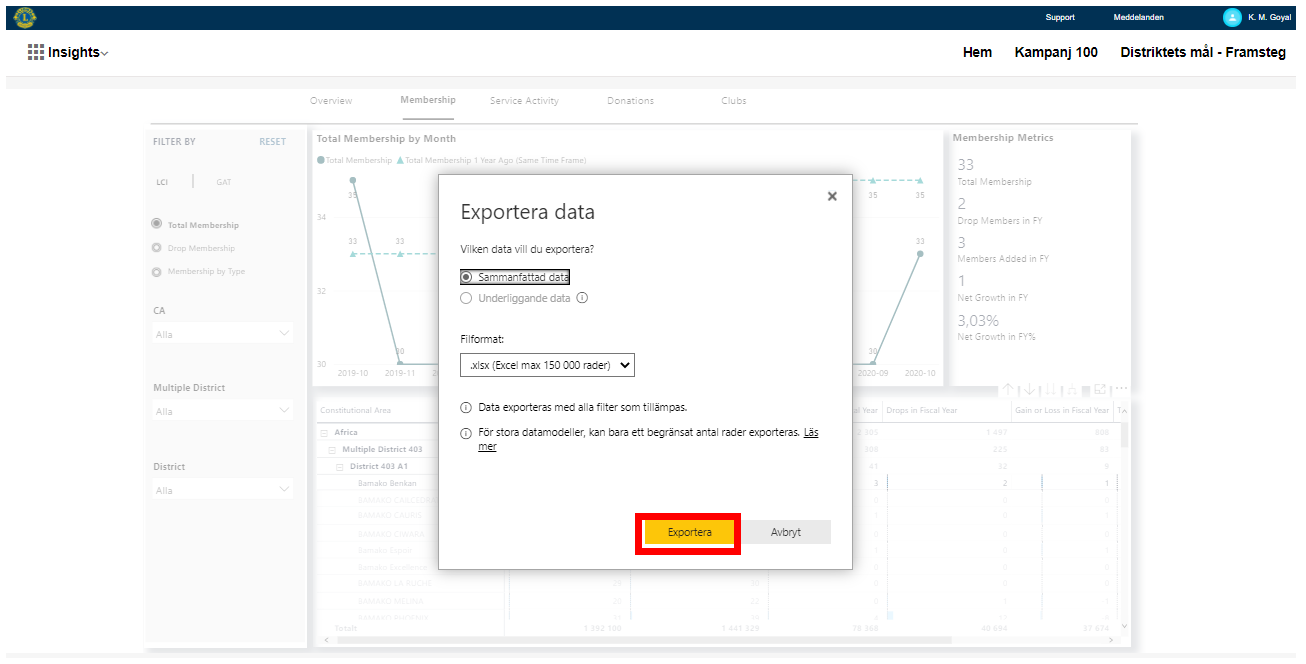Image resolution: width=1306 pixels, height=664 pixels.
Task: Collapse the Africa tree row
Action: [x=324, y=433]
